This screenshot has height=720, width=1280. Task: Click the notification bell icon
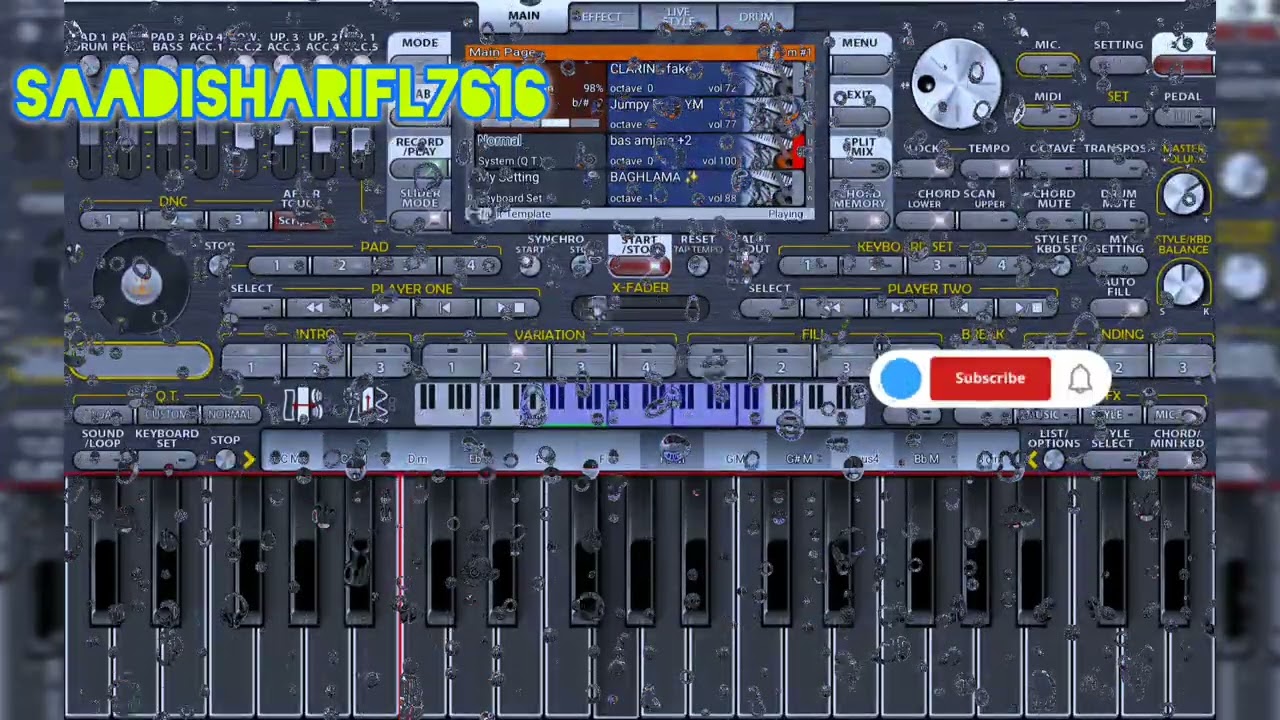pyautogui.click(x=1080, y=379)
